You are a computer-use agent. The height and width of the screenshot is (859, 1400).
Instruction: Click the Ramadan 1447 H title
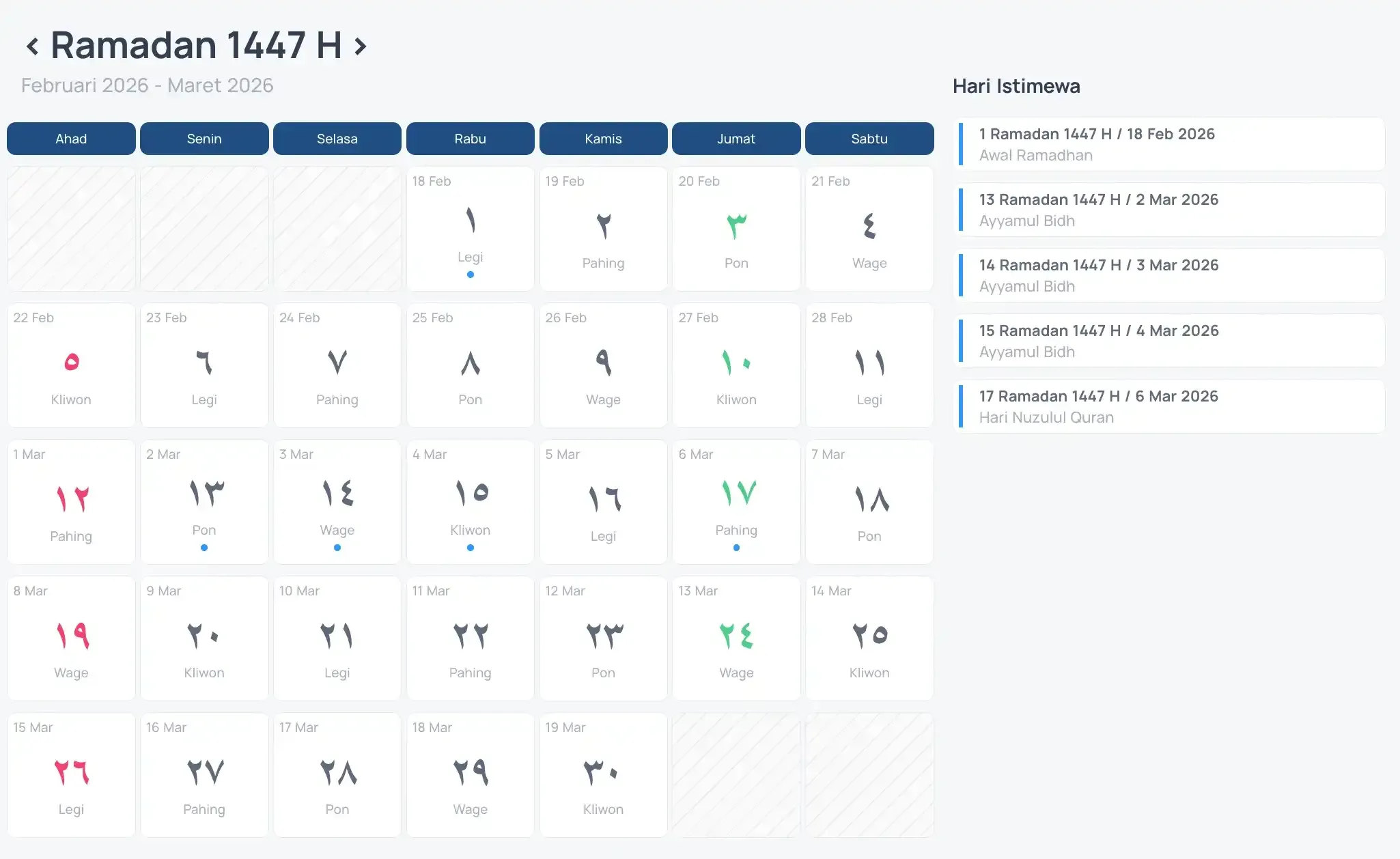[196, 45]
